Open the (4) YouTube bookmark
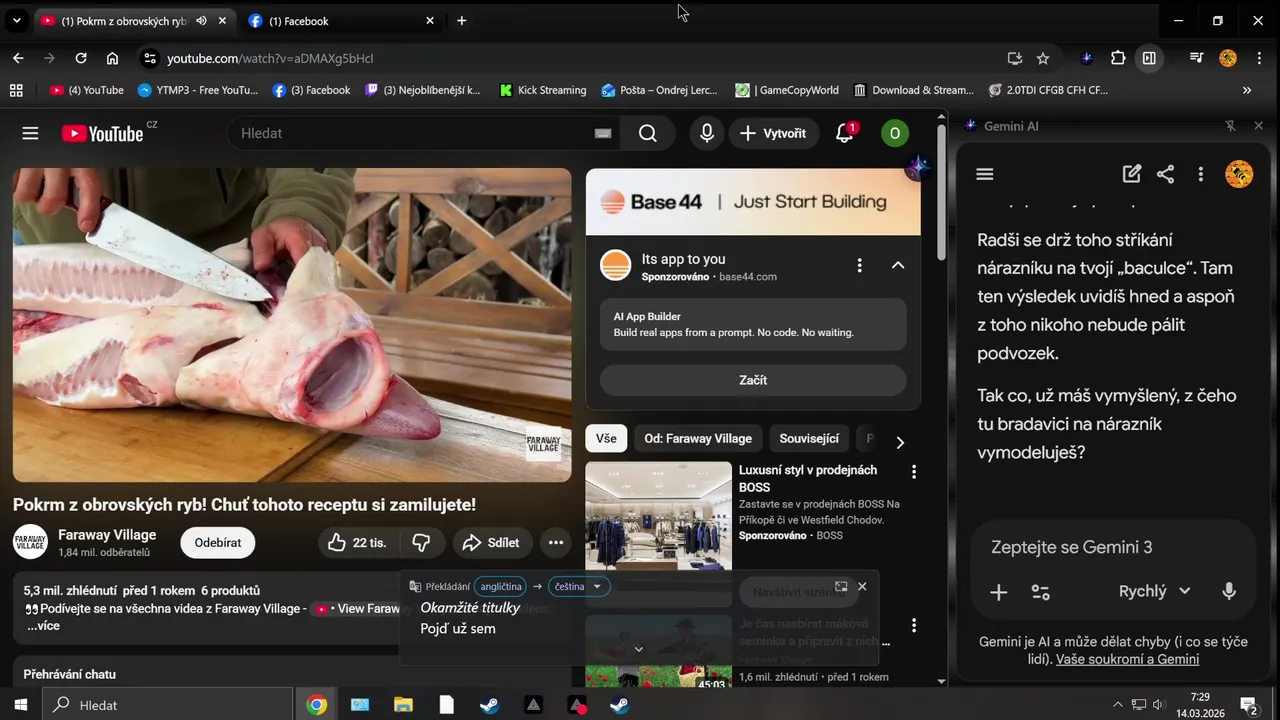 coord(87,90)
